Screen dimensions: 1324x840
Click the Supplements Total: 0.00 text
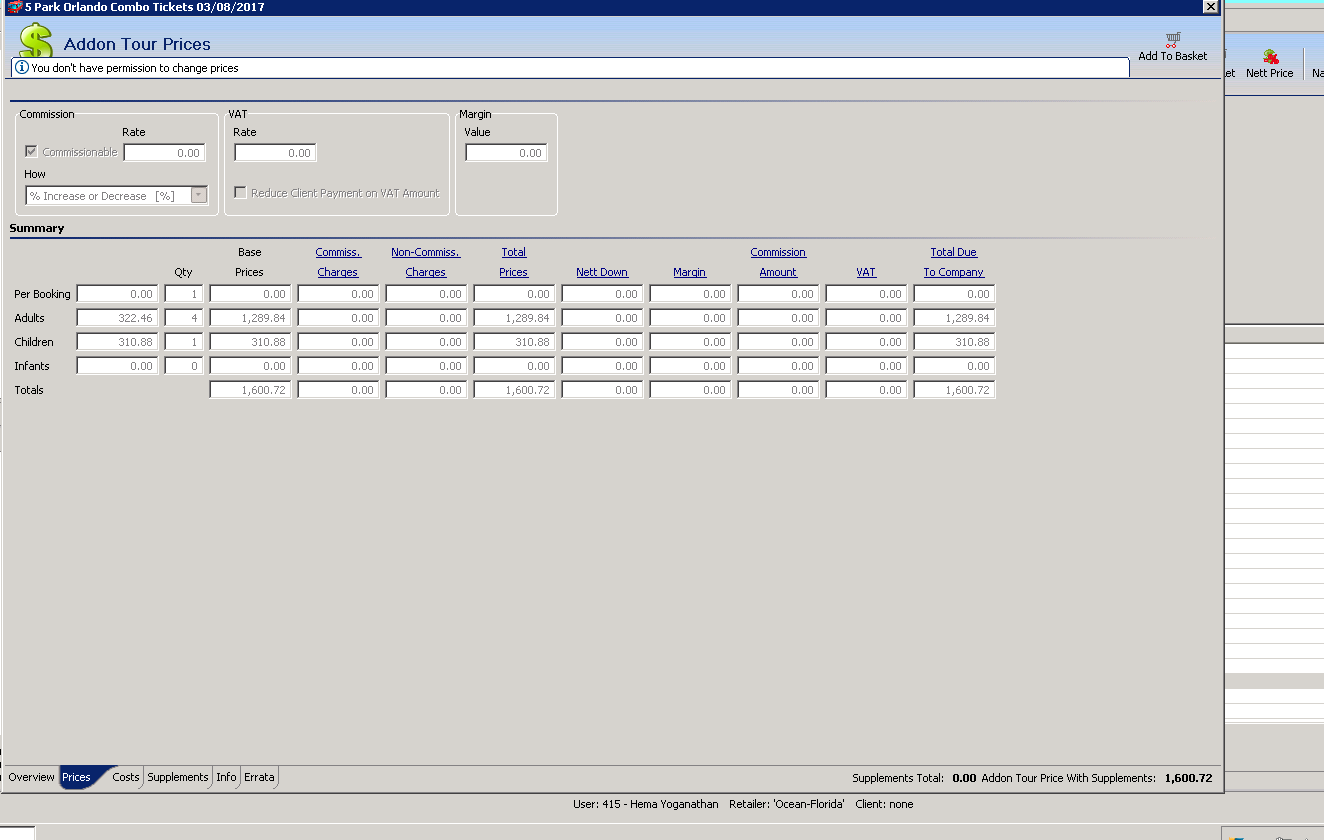click(x=914, y=778)
